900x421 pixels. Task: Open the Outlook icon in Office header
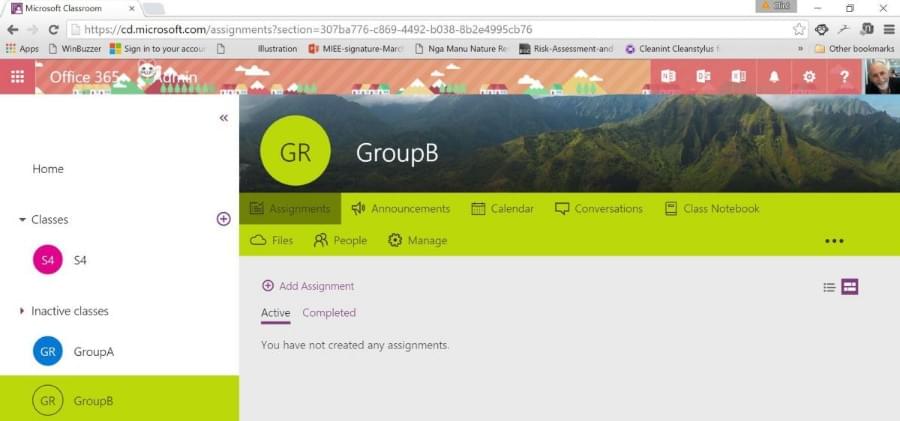[703, 76]
